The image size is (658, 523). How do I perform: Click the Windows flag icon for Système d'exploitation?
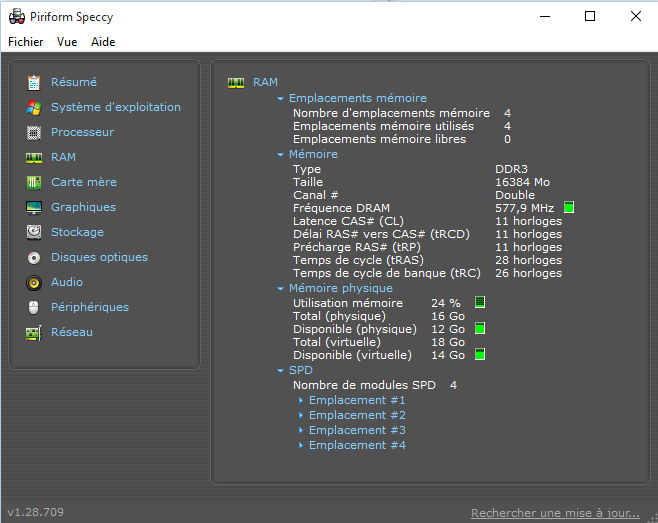click(x=34, y=107)
